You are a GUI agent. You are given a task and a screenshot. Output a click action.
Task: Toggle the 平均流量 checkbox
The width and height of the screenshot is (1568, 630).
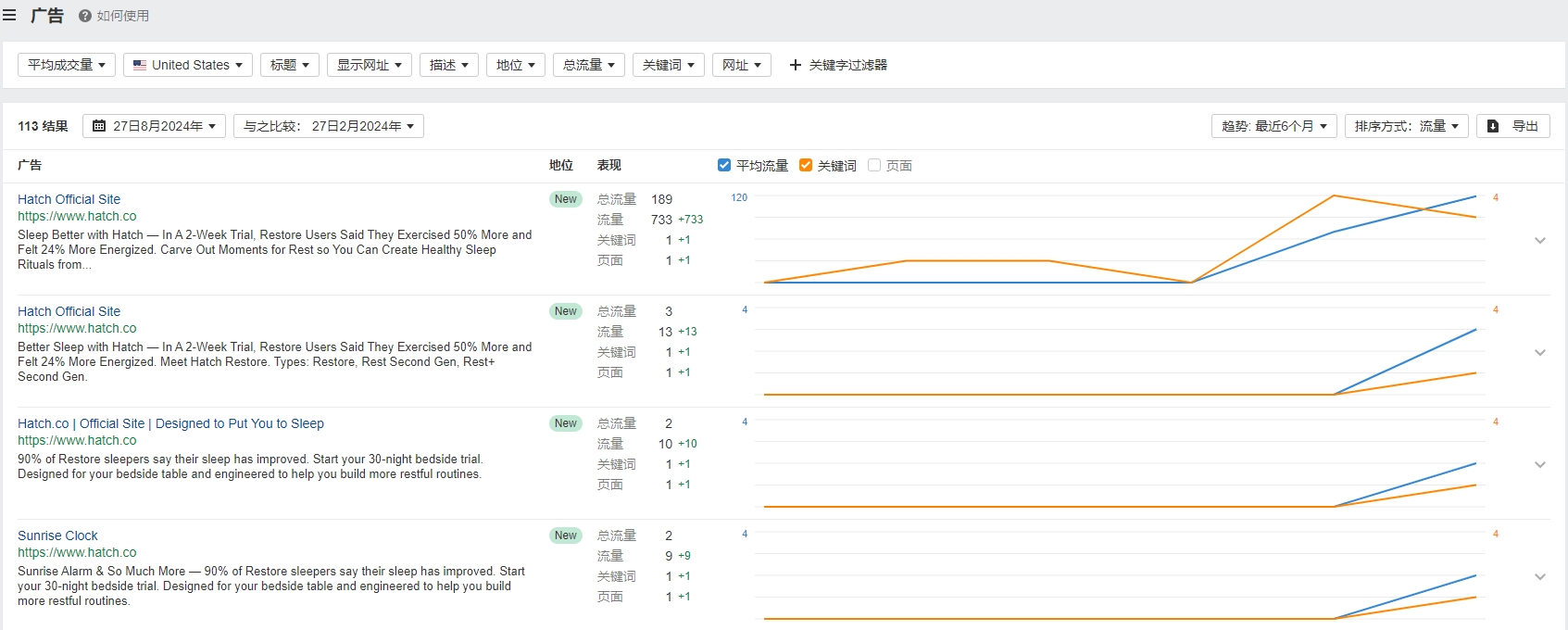pos(724,165)
